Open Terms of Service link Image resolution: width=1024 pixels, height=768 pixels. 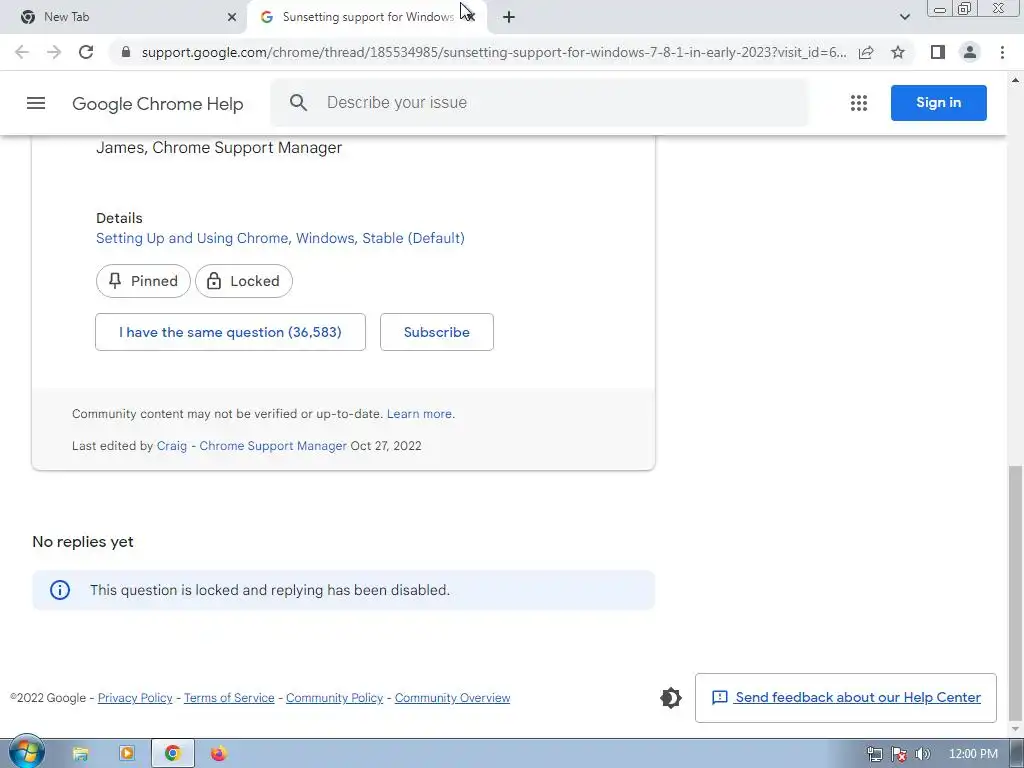(229, 698)
